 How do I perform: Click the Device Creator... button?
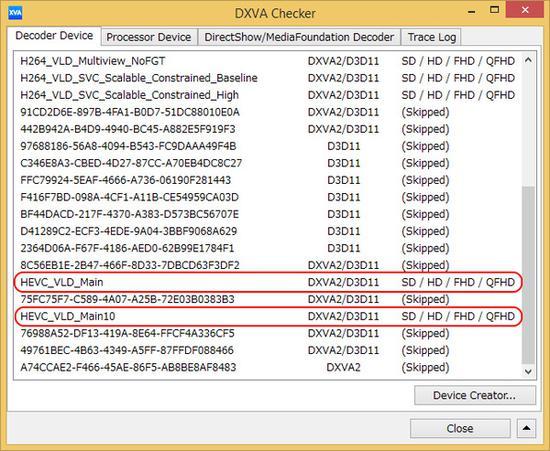(475, 395)
